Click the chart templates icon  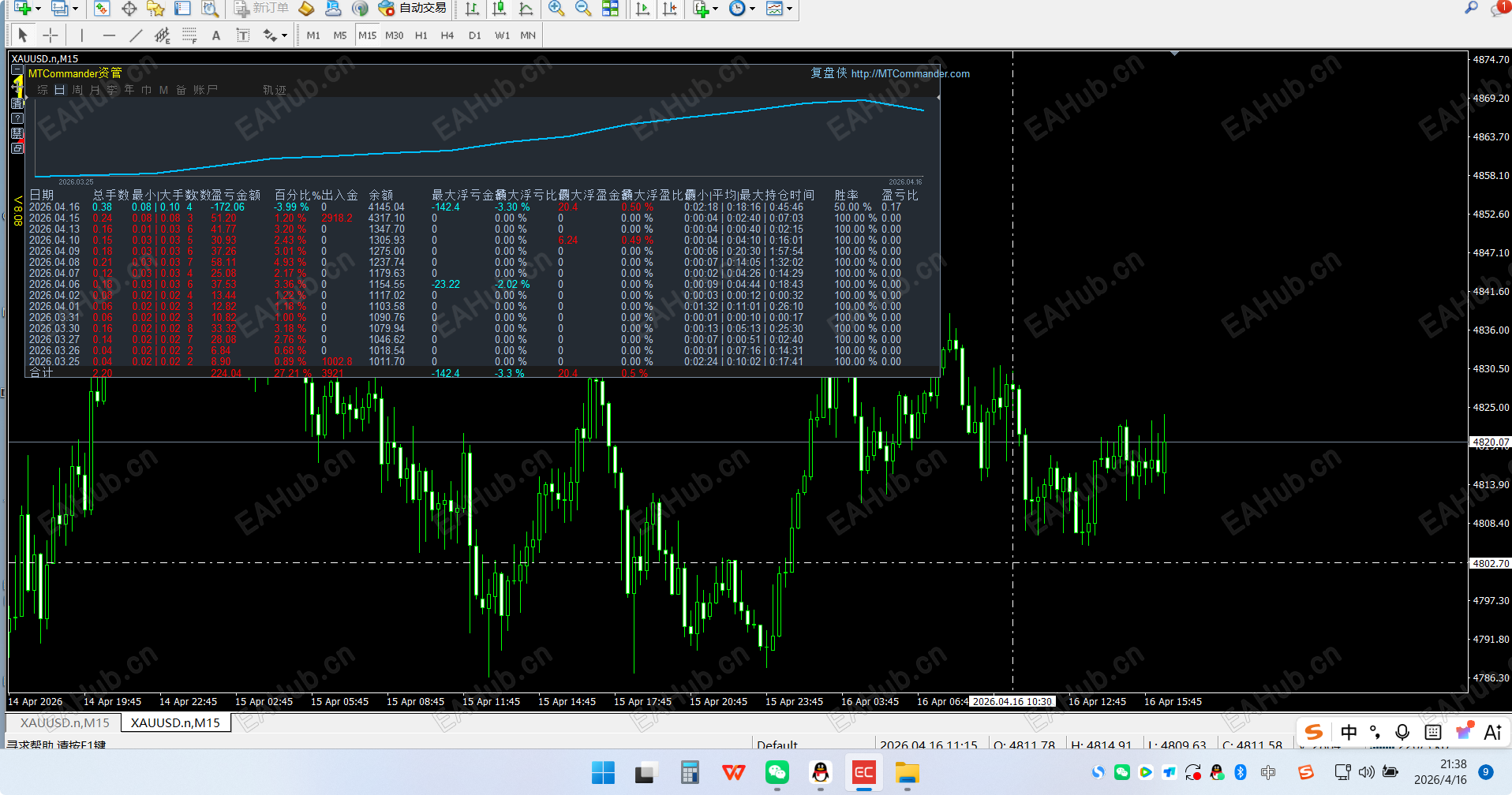coord(774,8)
